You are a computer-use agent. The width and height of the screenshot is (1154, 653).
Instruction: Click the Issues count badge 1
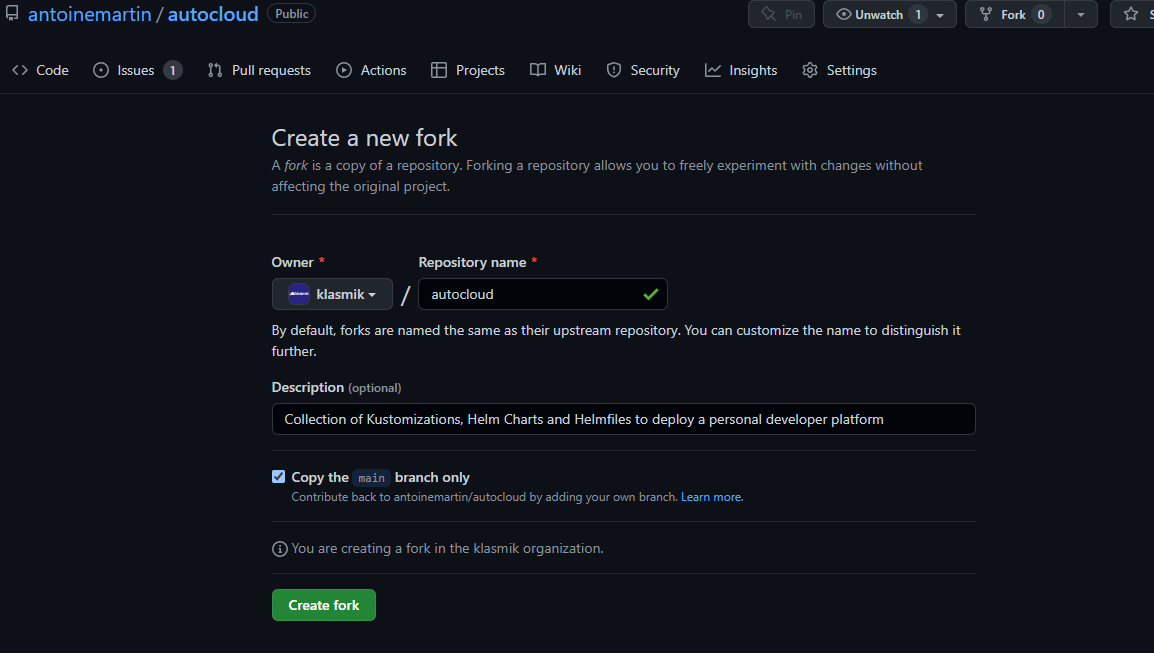pyautogui.click(x=172, y=70)
